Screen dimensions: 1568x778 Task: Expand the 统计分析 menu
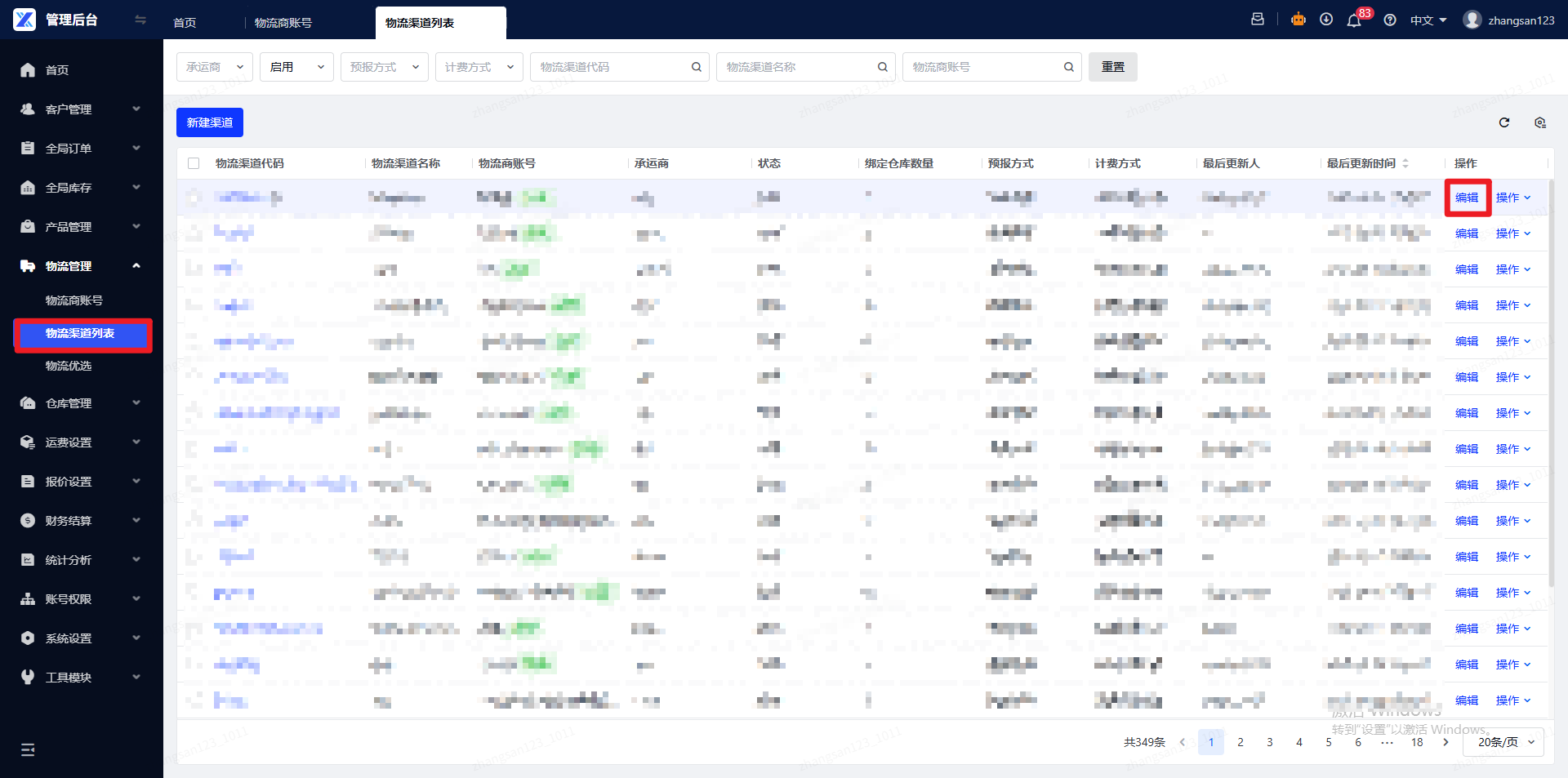[x=82, y=560]
